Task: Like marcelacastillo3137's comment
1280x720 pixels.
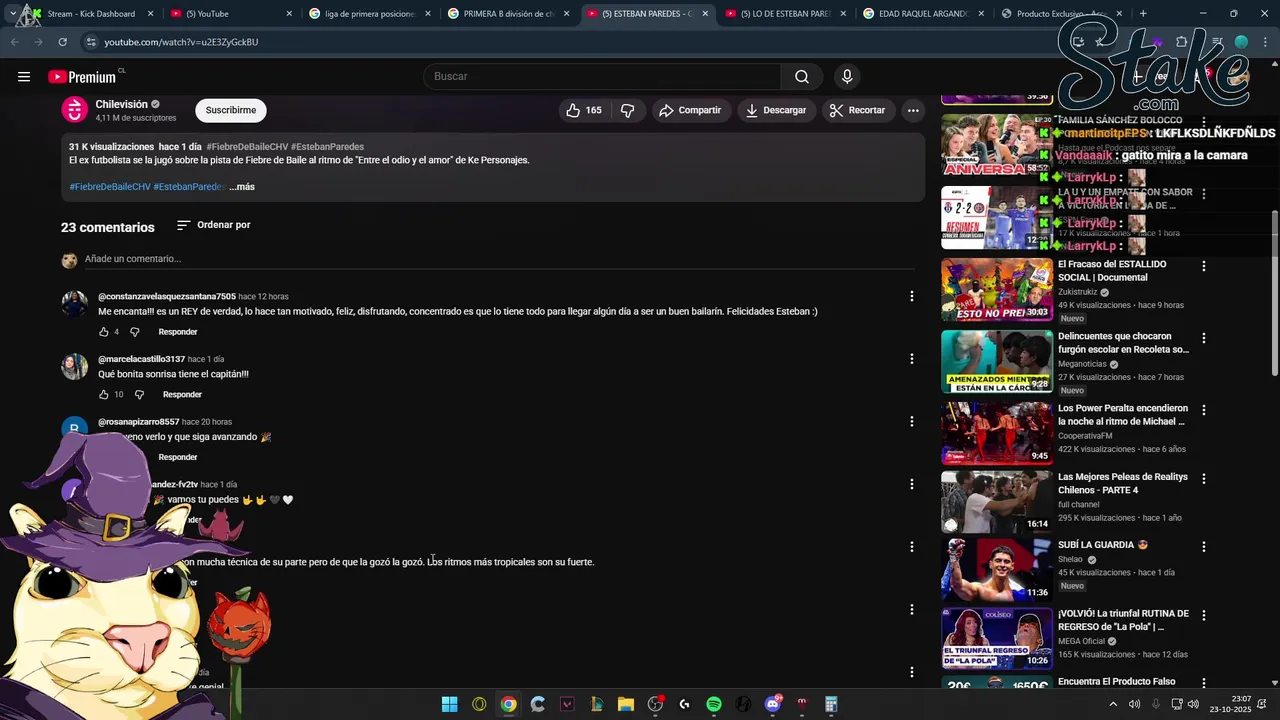Action: (104, 395)
